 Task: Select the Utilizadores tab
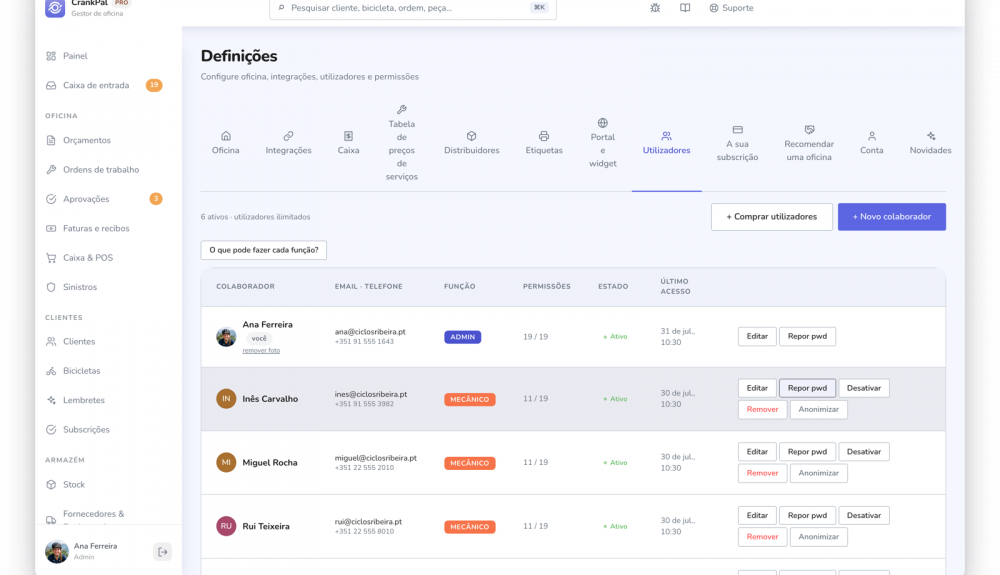[666, 143]
